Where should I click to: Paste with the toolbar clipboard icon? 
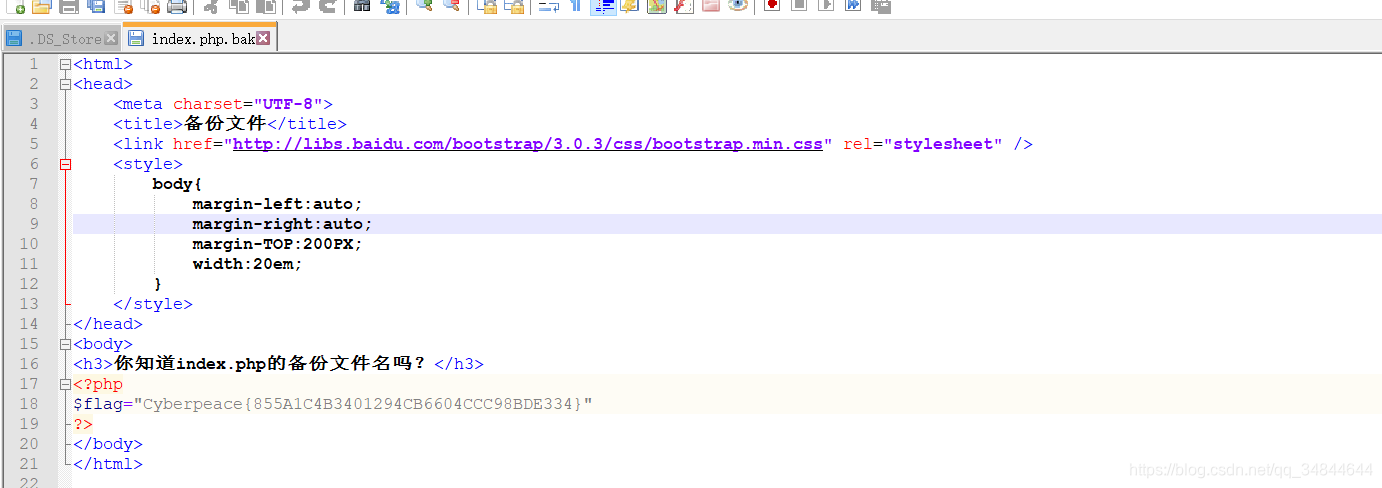pyautogui.click(x=266, y=5)
